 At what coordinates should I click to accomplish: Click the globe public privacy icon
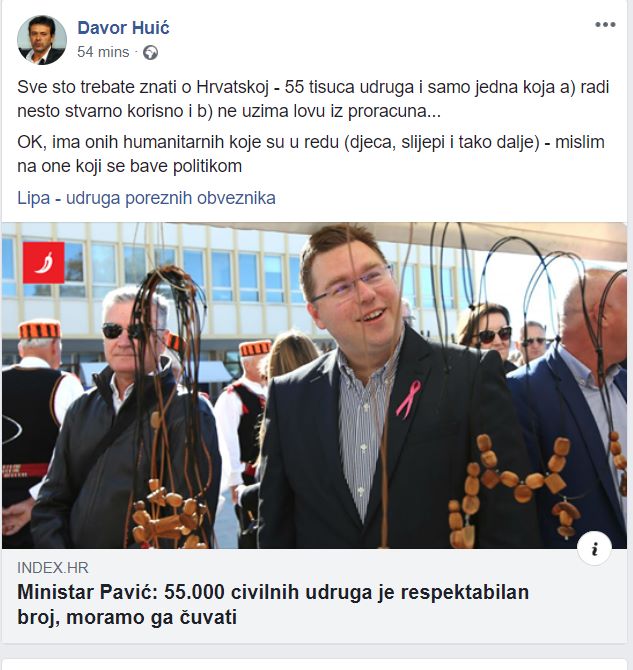coord(150,53)
